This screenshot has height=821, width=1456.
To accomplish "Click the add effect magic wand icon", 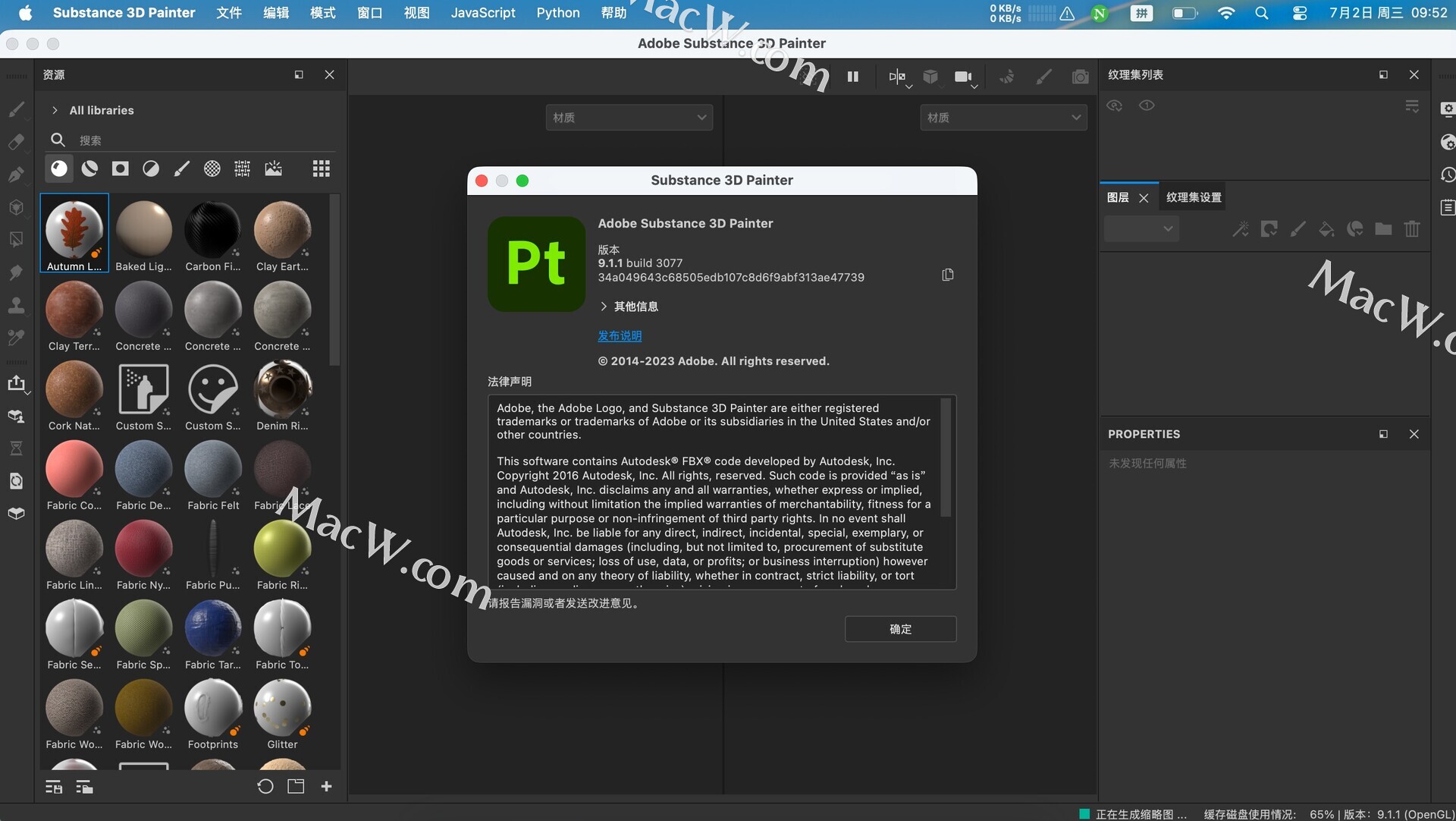I will (1241, 228).
